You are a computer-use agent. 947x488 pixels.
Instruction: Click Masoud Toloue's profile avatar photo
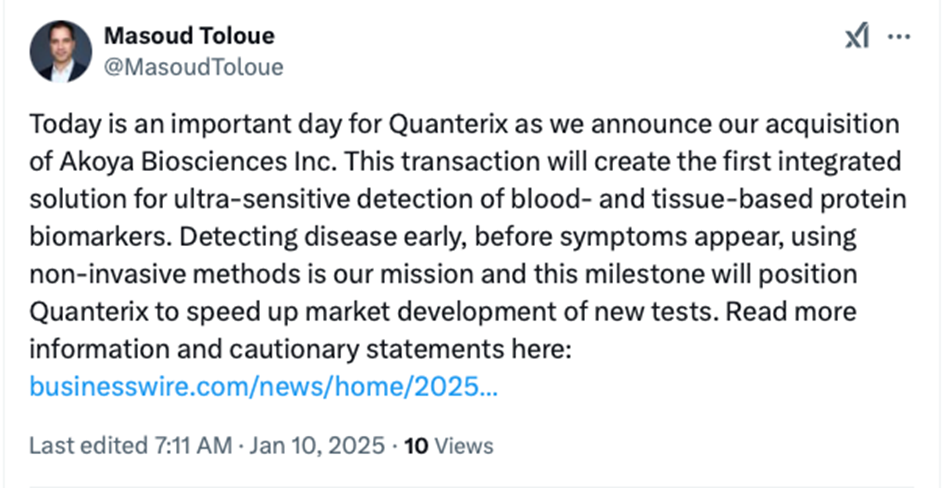(61, 52)
